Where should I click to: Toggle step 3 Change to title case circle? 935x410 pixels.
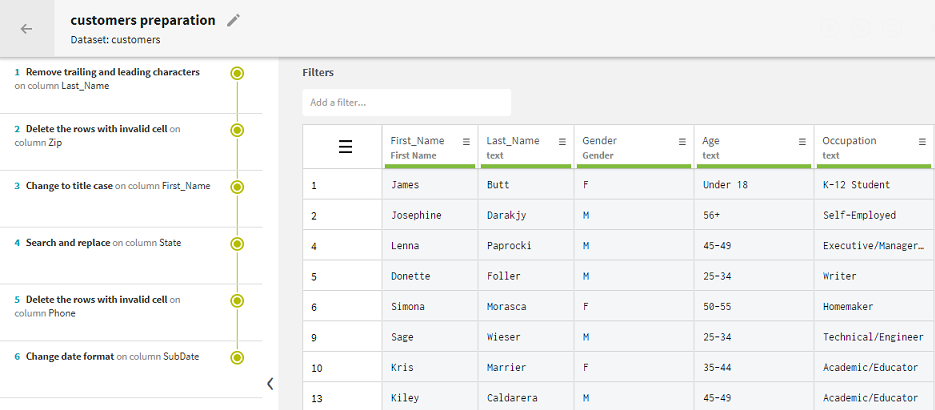(x=237, y=186)
